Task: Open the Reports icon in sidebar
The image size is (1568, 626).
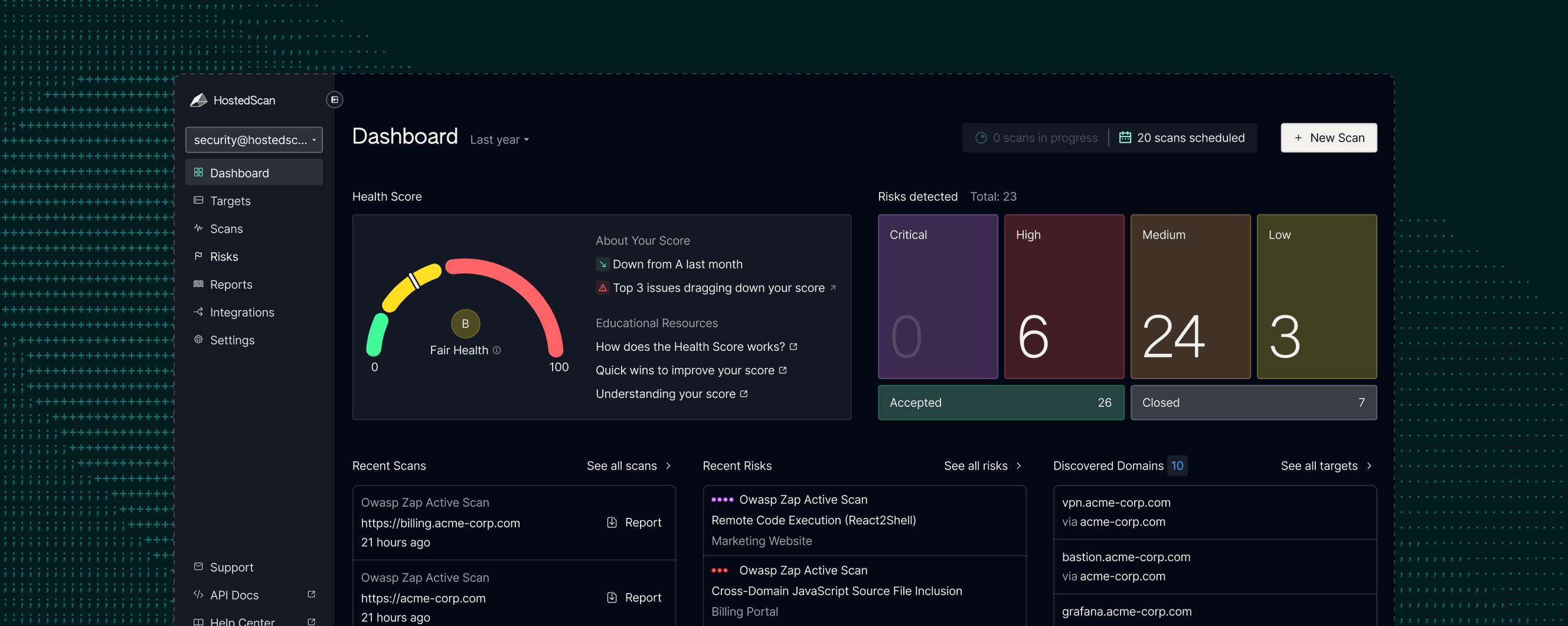Action: [198, 284]
